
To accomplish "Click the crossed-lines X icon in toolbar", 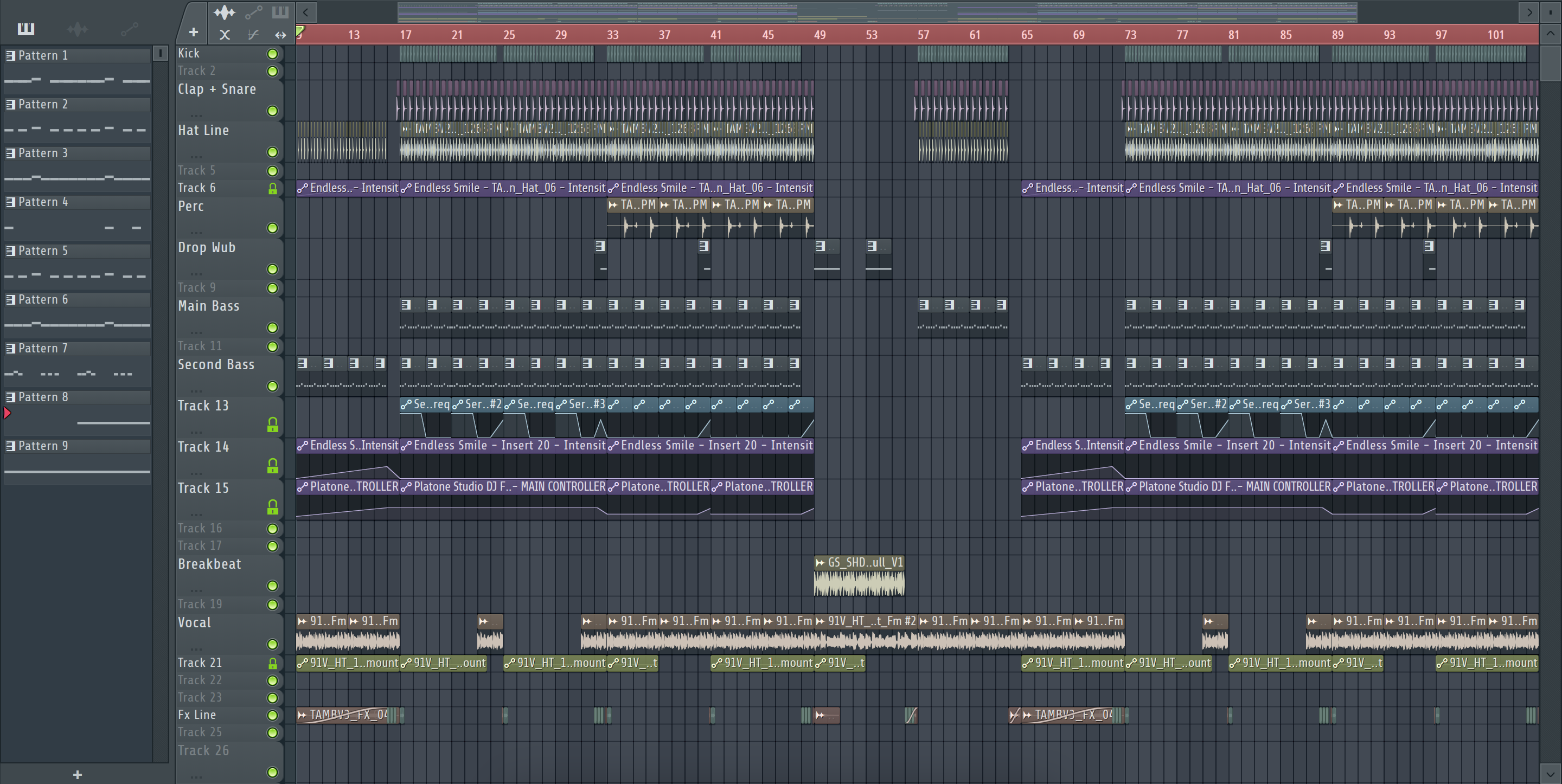I will coord(225,35).
